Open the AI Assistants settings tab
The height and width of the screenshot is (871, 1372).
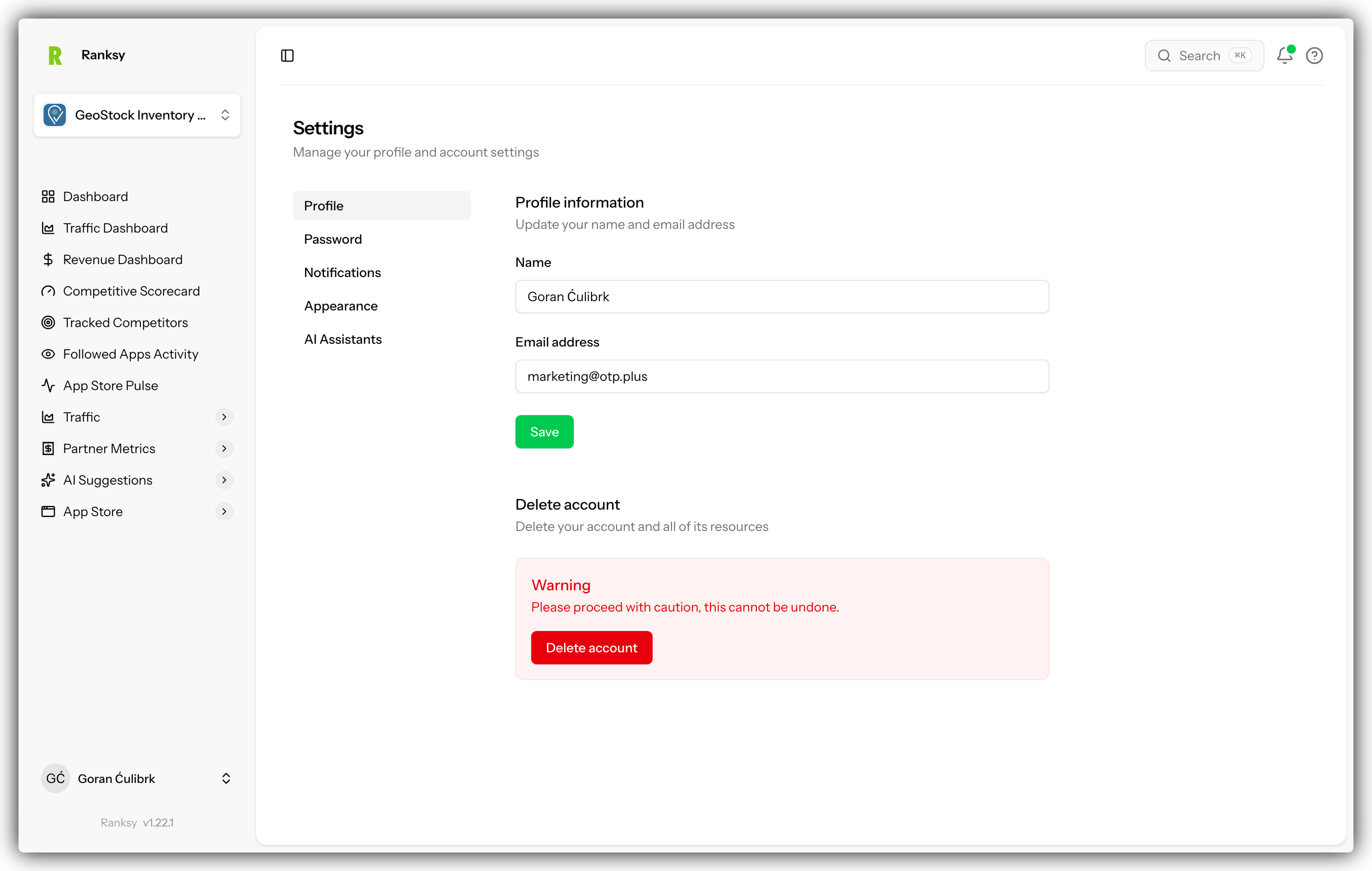[x=382, y=340]
